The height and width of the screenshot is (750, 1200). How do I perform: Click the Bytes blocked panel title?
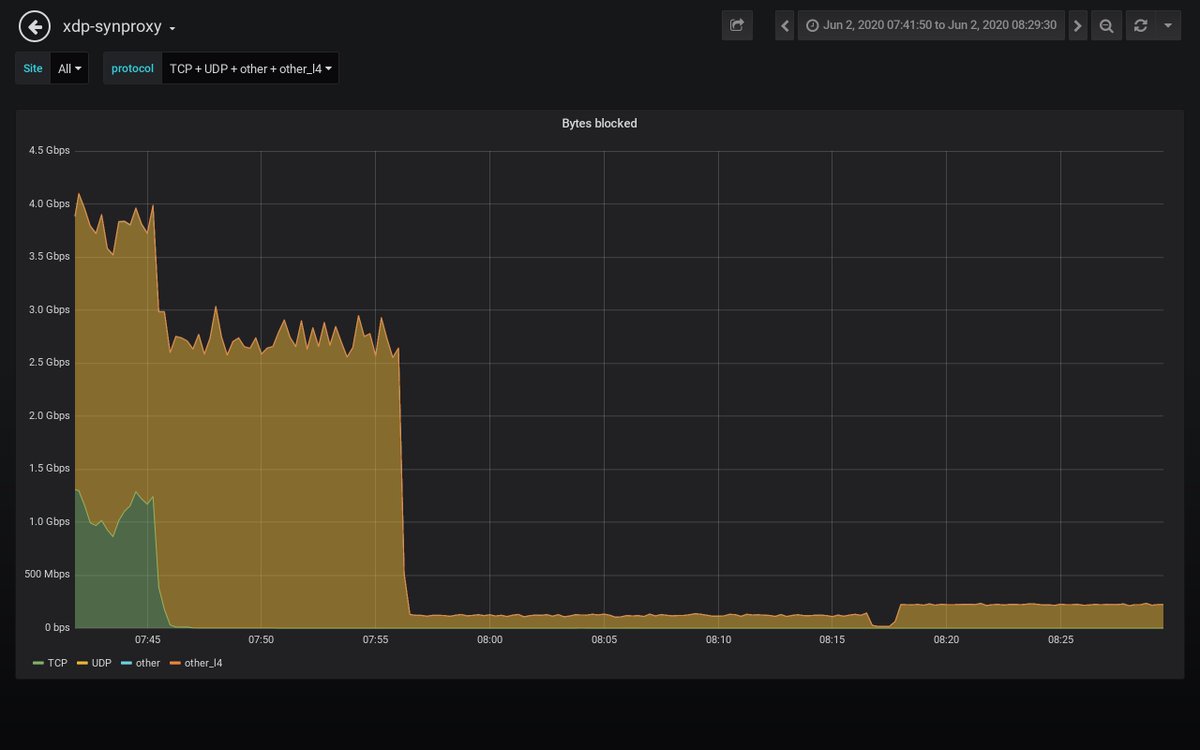[598, 123]
